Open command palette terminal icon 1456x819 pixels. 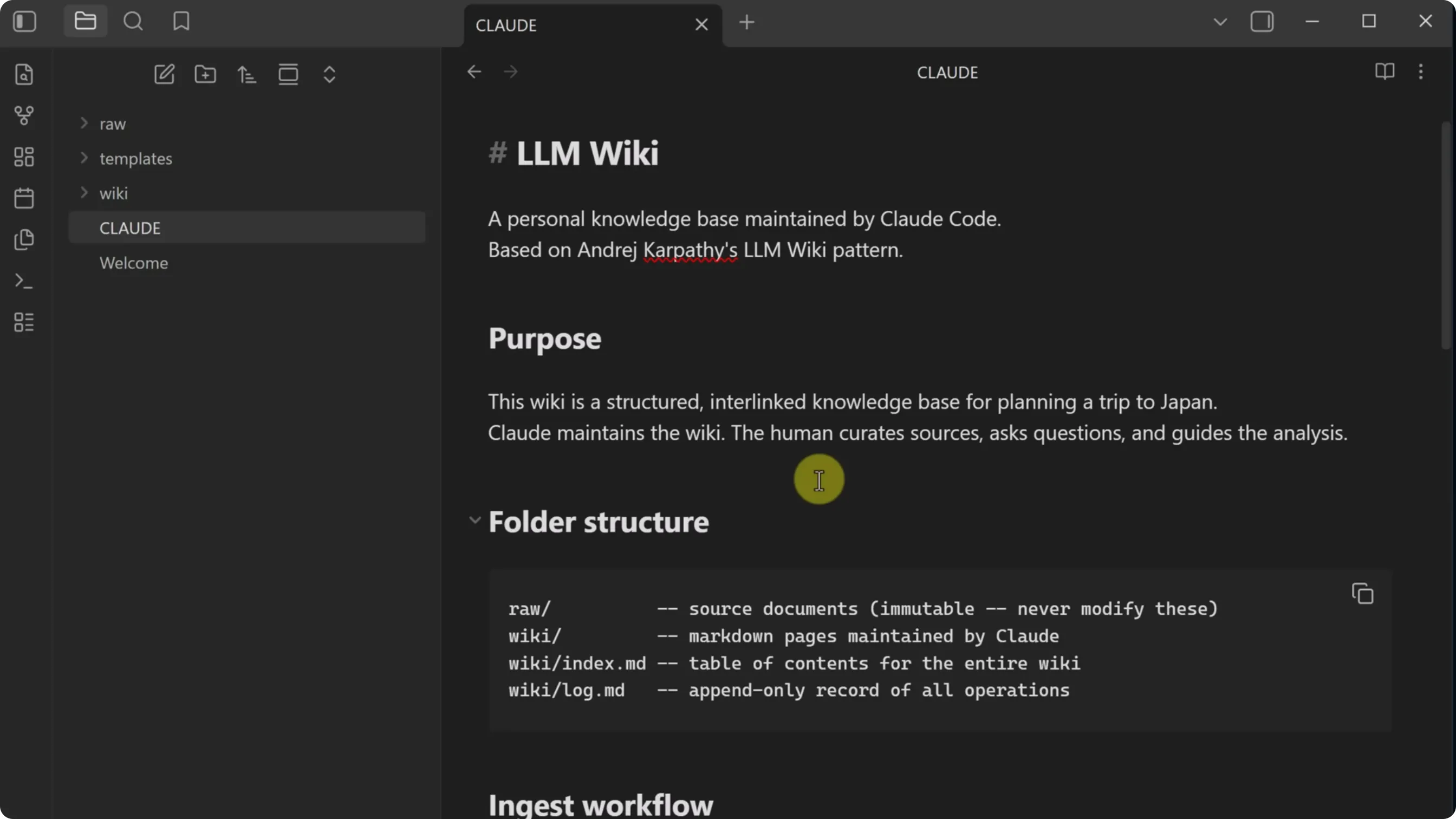[24, 281]
